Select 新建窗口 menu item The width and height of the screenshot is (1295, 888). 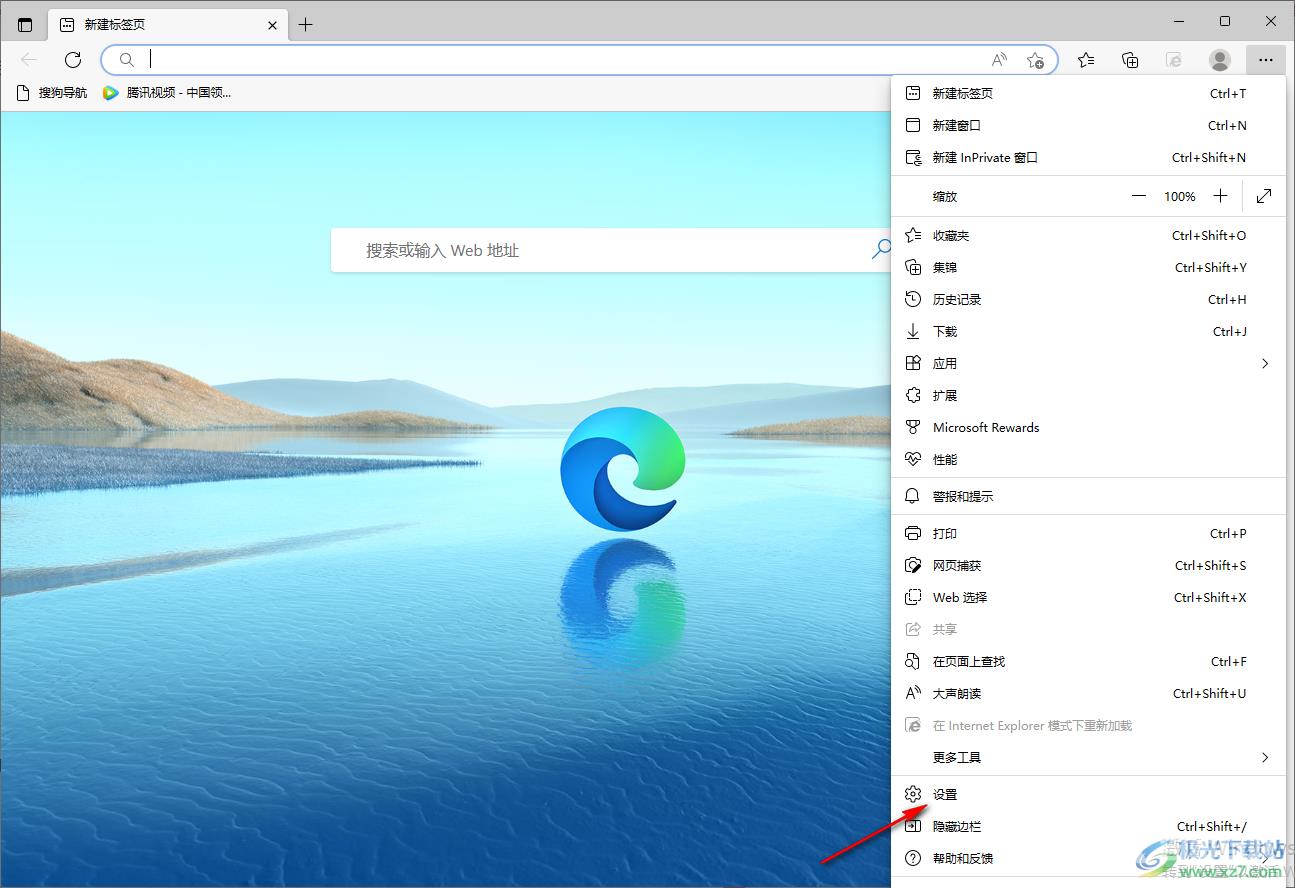[1088, 125]
